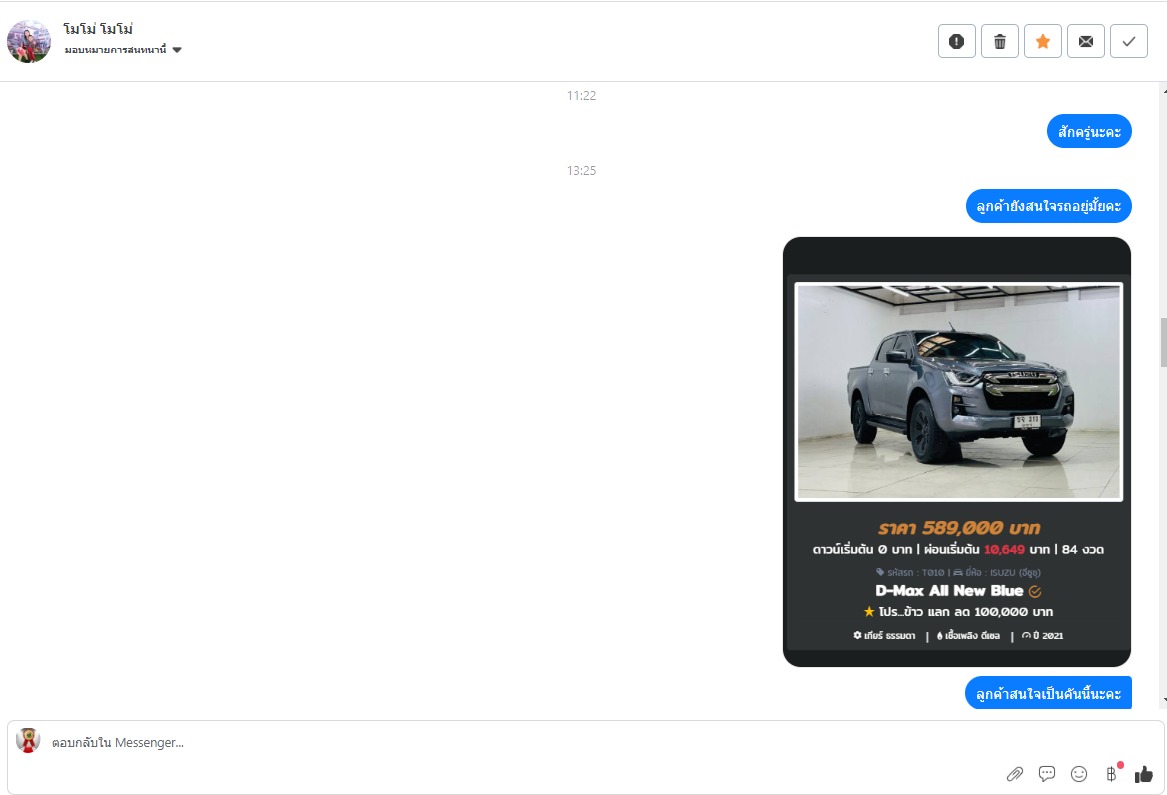Open the โมโม่ โมโม่ contact profile picture
The image size is (1167, 795).
point(28,42)
